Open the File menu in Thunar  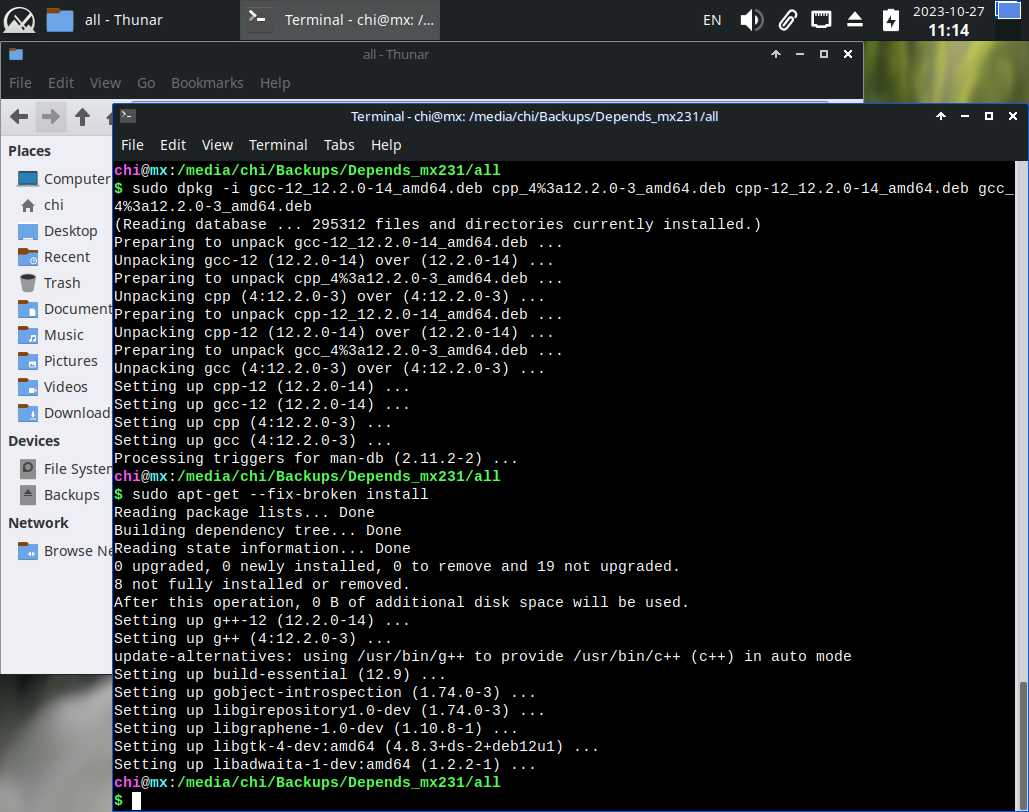tap(20, 83)
